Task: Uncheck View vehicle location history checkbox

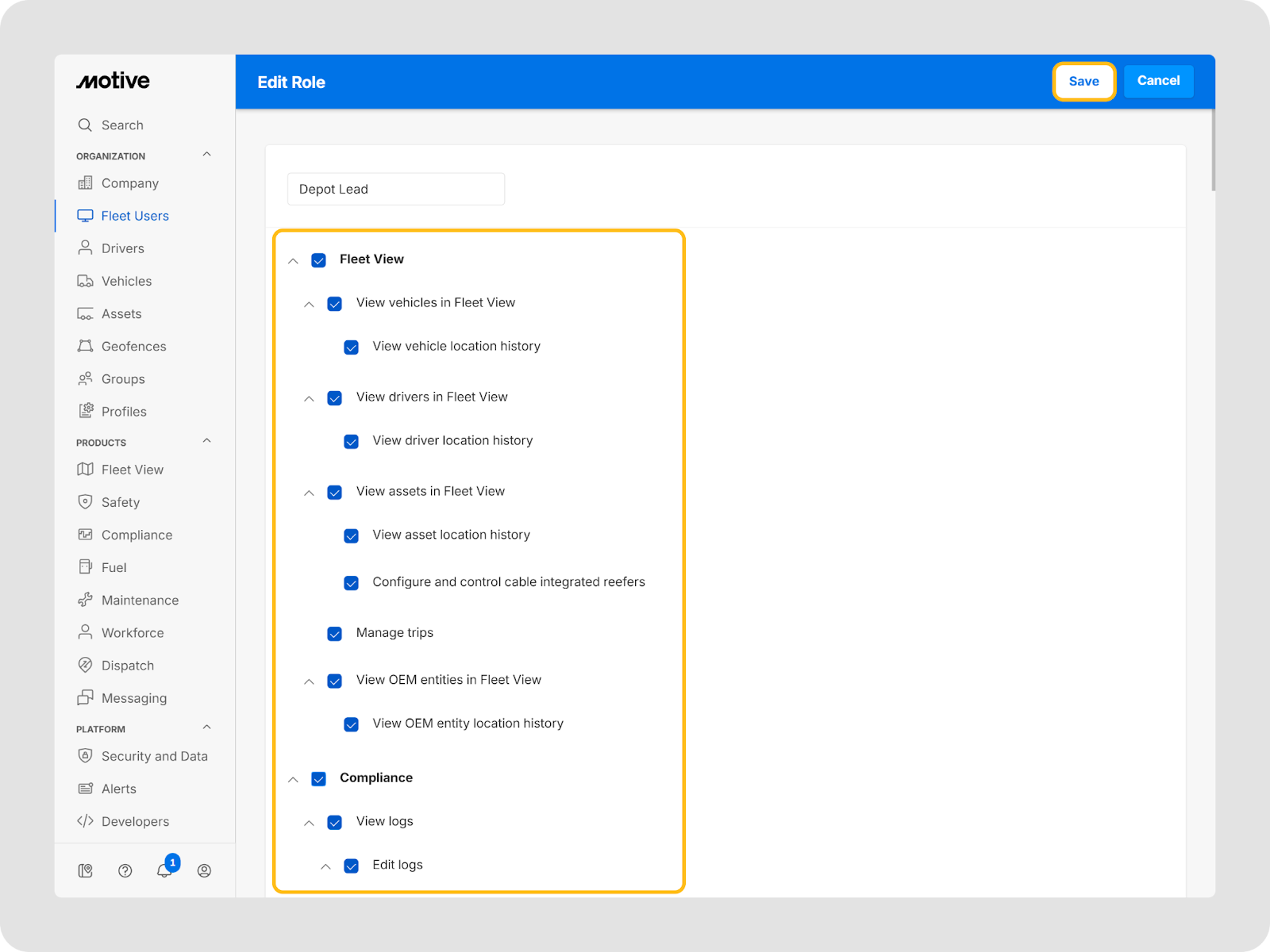Action: [352, 347]
